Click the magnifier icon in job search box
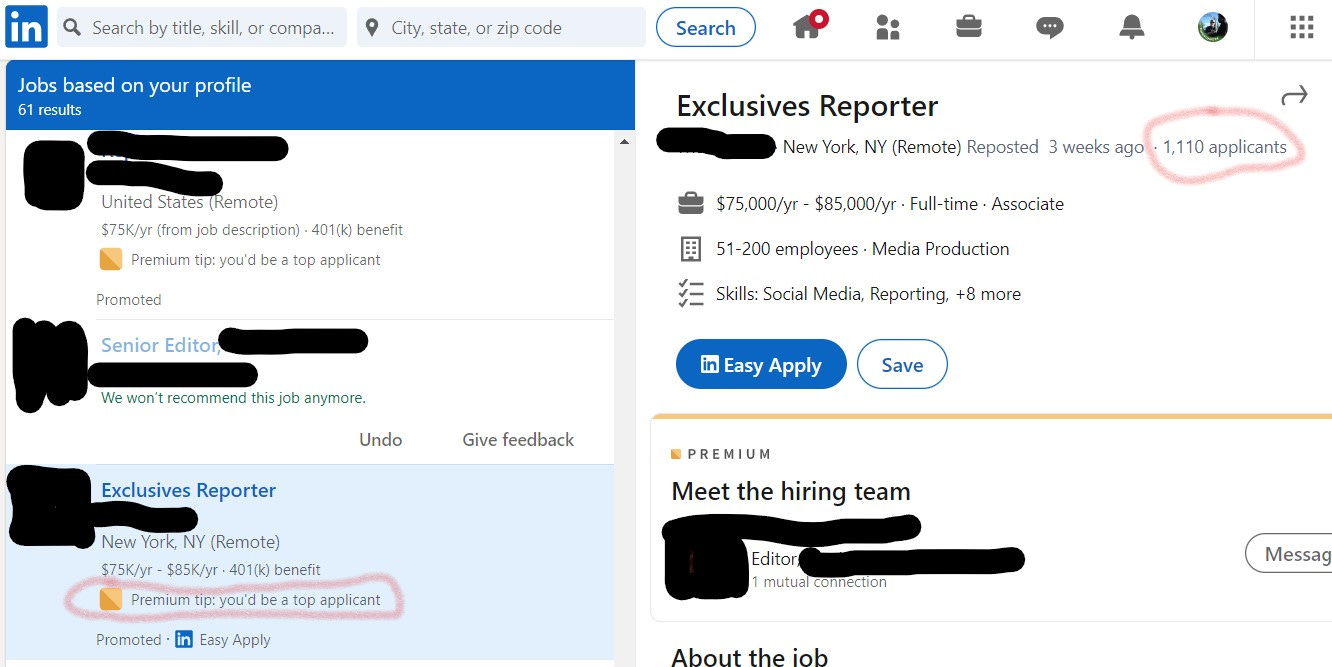This screenshot has width=1332, height=667. [72, 28]
